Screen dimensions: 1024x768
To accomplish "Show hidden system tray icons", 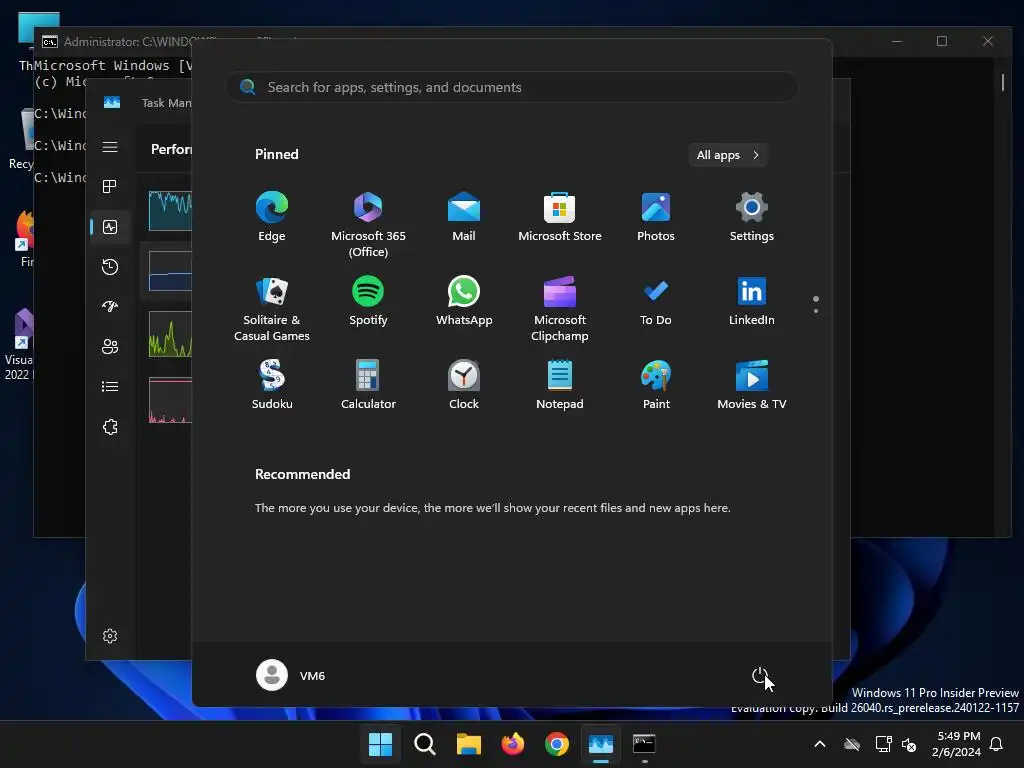I will click(820, 744).
